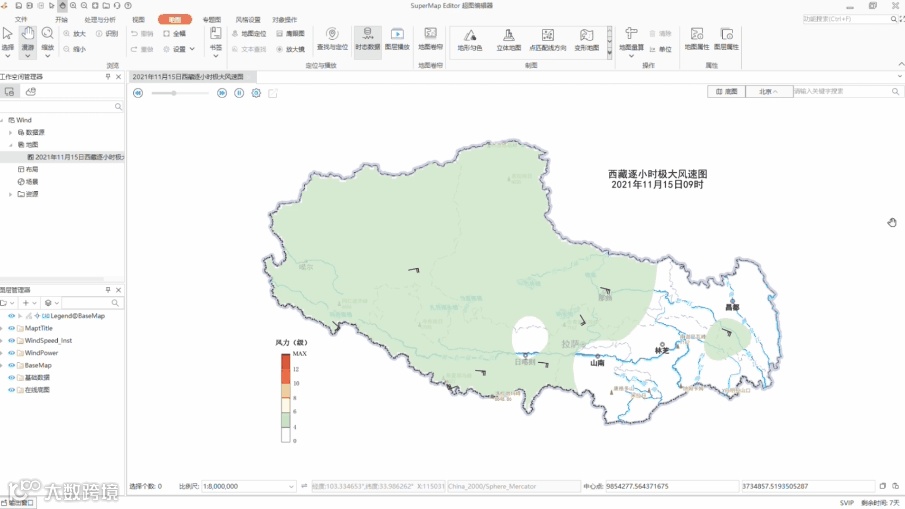Open the scale 1:8,000,000 dropdown

click(291, 486)
